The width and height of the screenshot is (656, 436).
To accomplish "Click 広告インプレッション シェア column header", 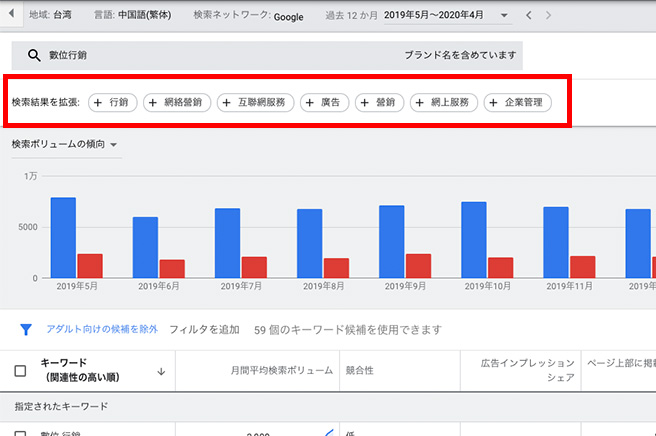I will pyautogui.click(x=527, y=370).
